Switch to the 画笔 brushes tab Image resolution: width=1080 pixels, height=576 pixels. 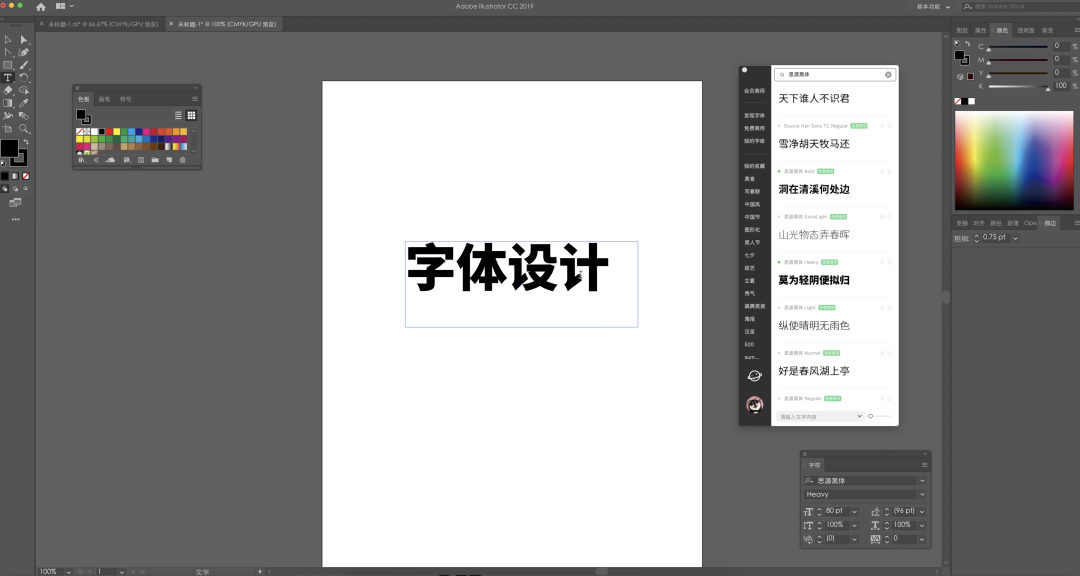tap(104, 99)
